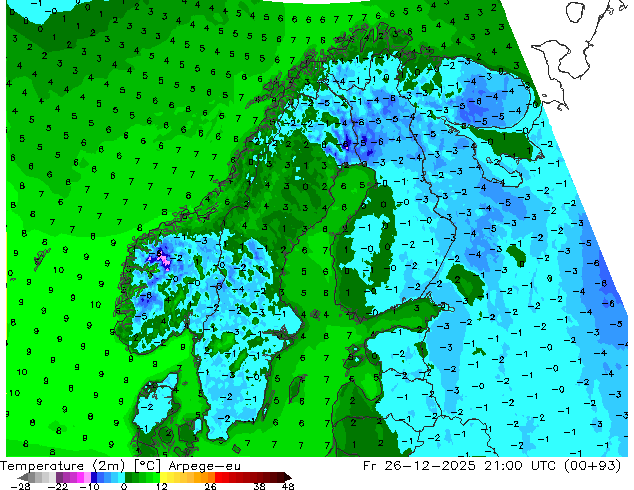Pick the bright red legend segment near 26
This screenshot has width=634, height=490.
218,477
